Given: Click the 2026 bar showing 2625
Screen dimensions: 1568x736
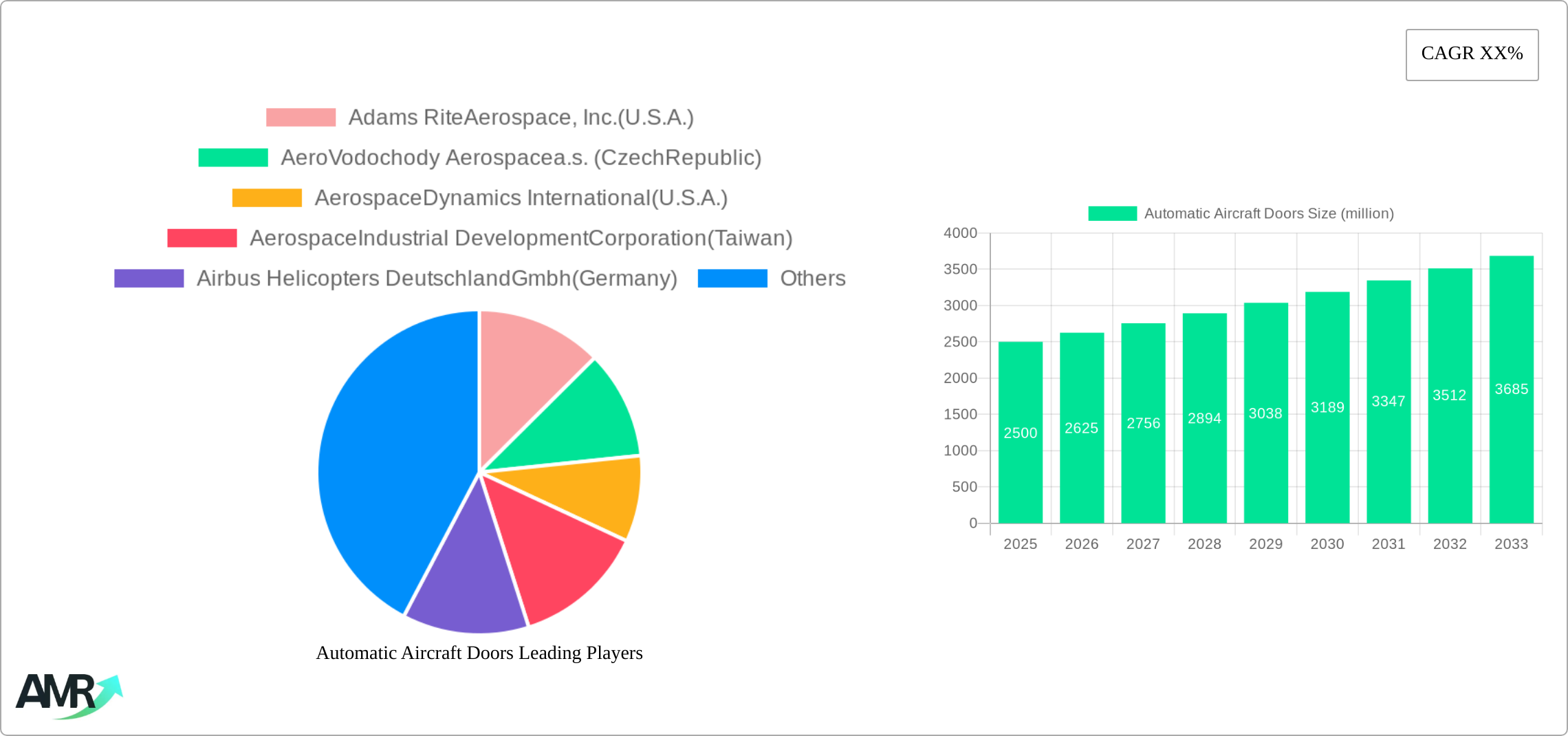Looking at the screenshot, I should point(1082,428).
